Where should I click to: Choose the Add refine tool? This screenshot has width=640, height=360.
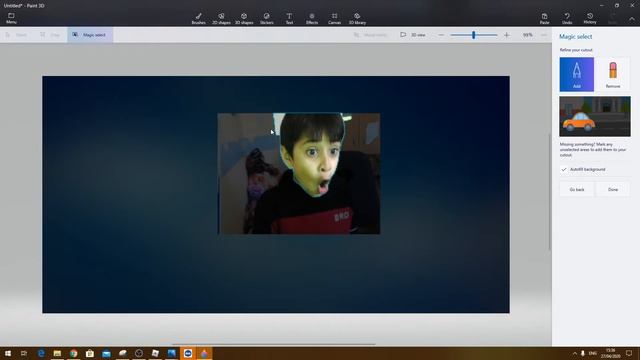(576, 74)
